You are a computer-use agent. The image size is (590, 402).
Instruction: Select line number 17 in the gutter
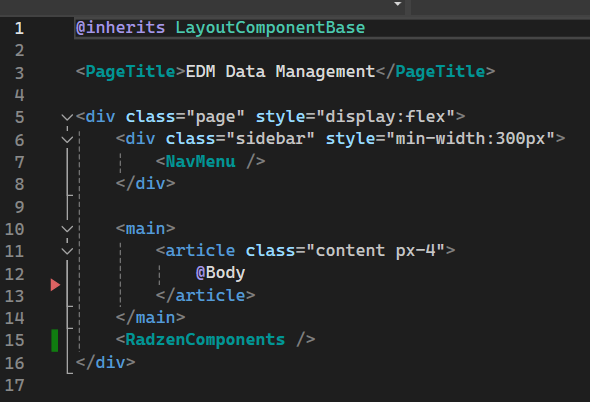point(14,385)
